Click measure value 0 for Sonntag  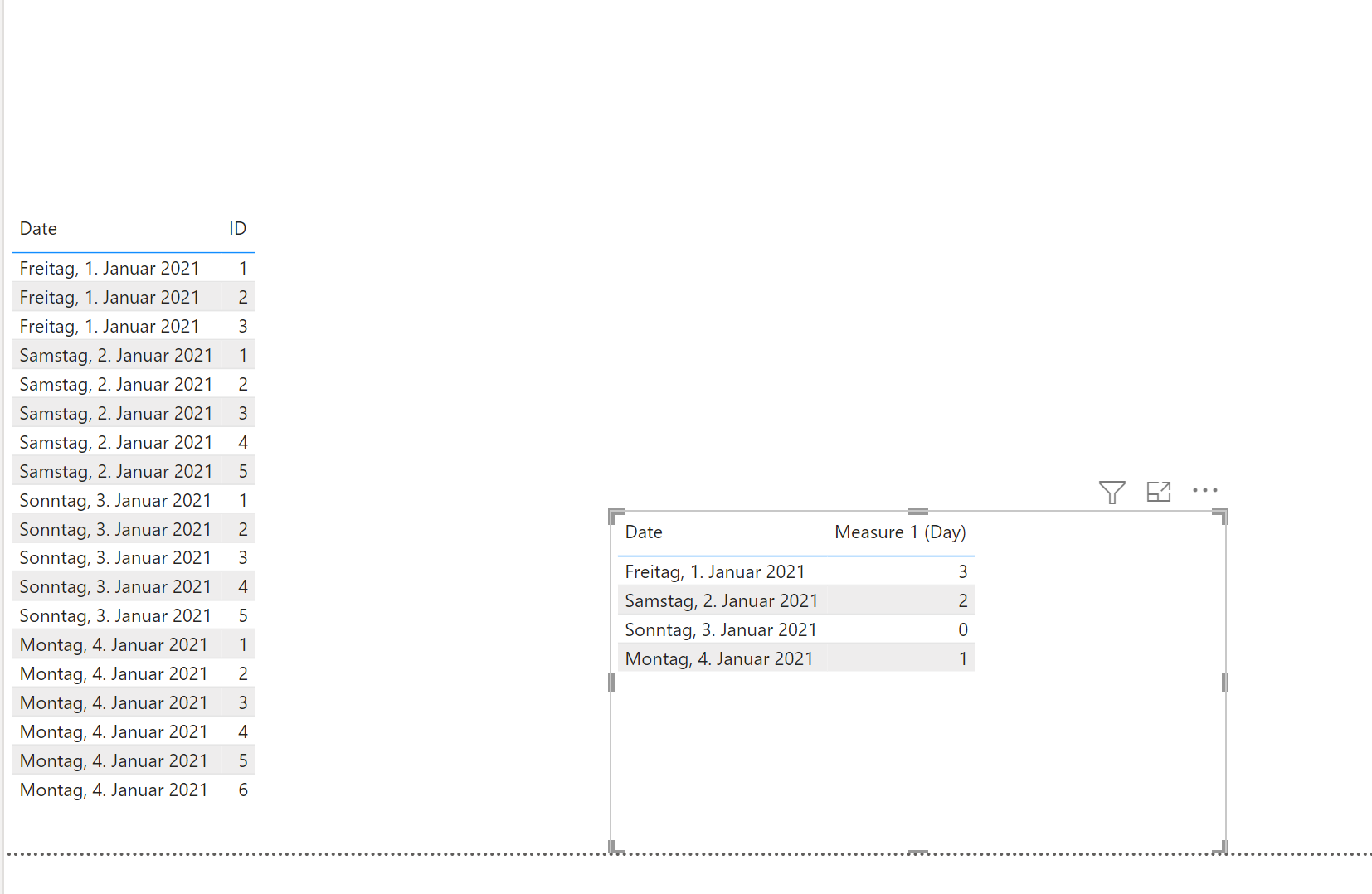point(963,629)
